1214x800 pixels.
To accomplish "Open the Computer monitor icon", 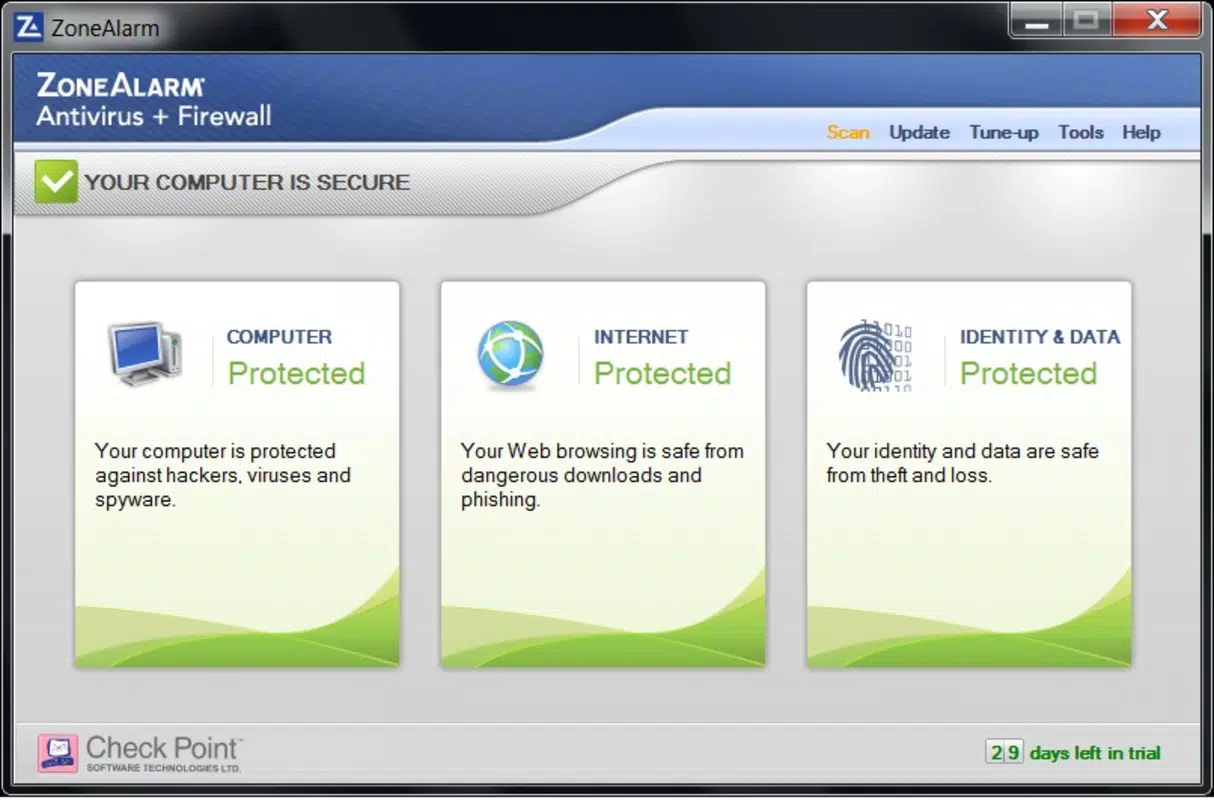I will (146, 354).
